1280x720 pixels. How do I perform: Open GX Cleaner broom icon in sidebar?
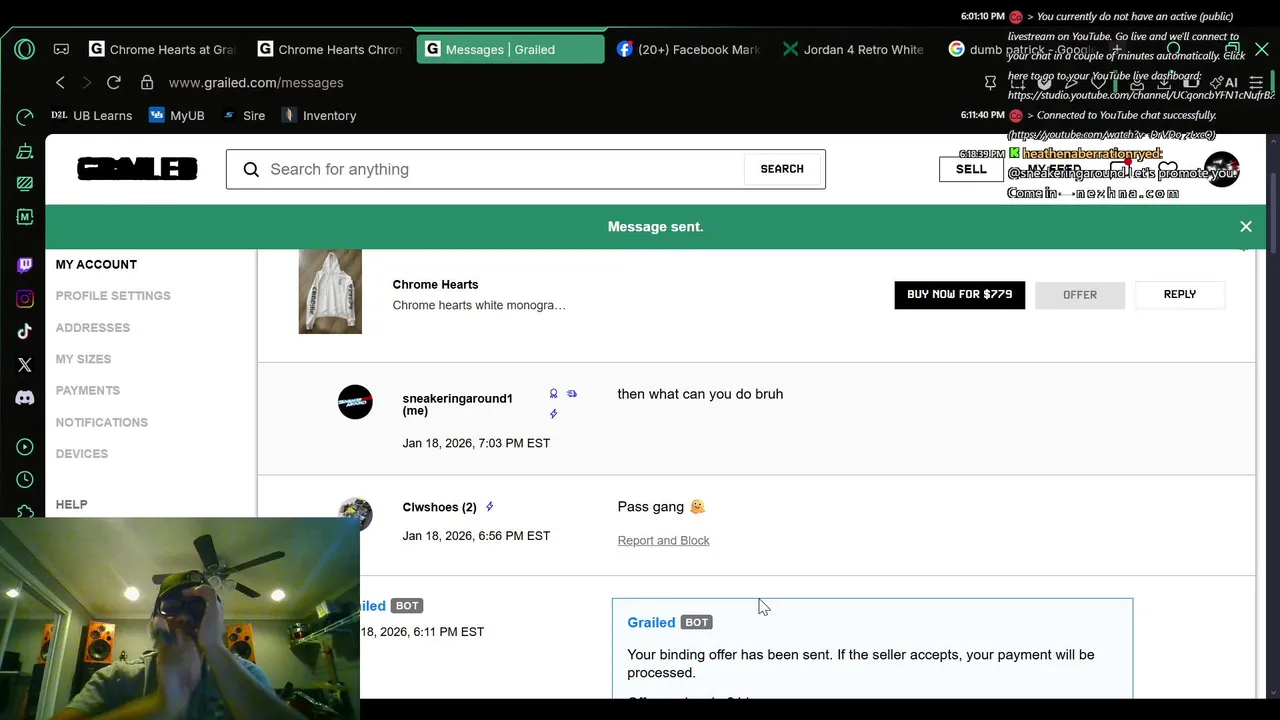coord(25,151)
